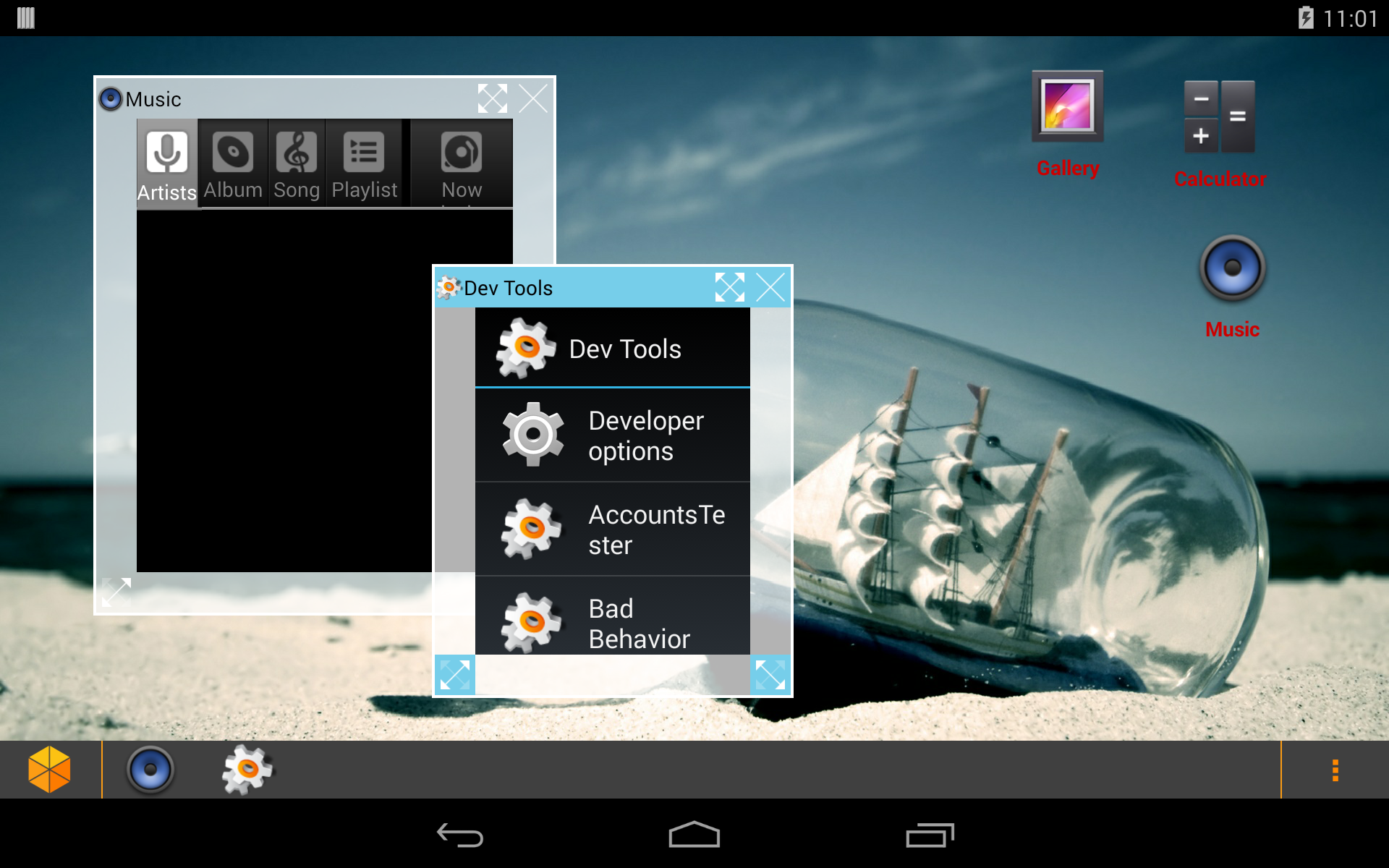Image resolution: width=1389 pixels, height=868 pixels.
Task: Click the Music window's bottom-left resize handle
Action: point(116,592)
